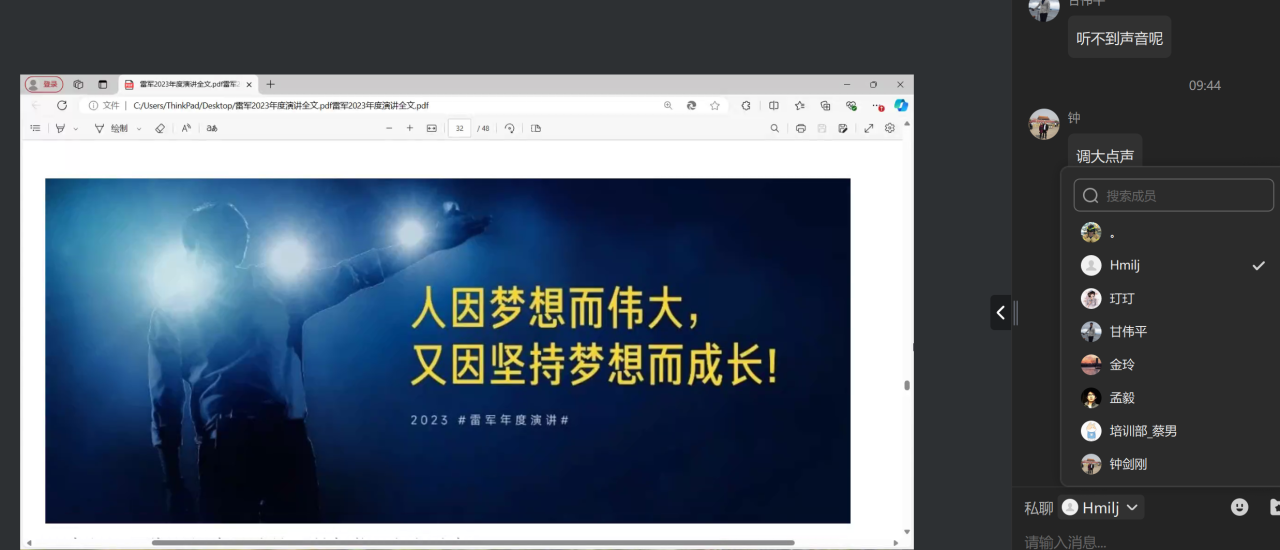The image size is (1280, 550).
Task: Add this page to favorites
Action: point(715,105)
